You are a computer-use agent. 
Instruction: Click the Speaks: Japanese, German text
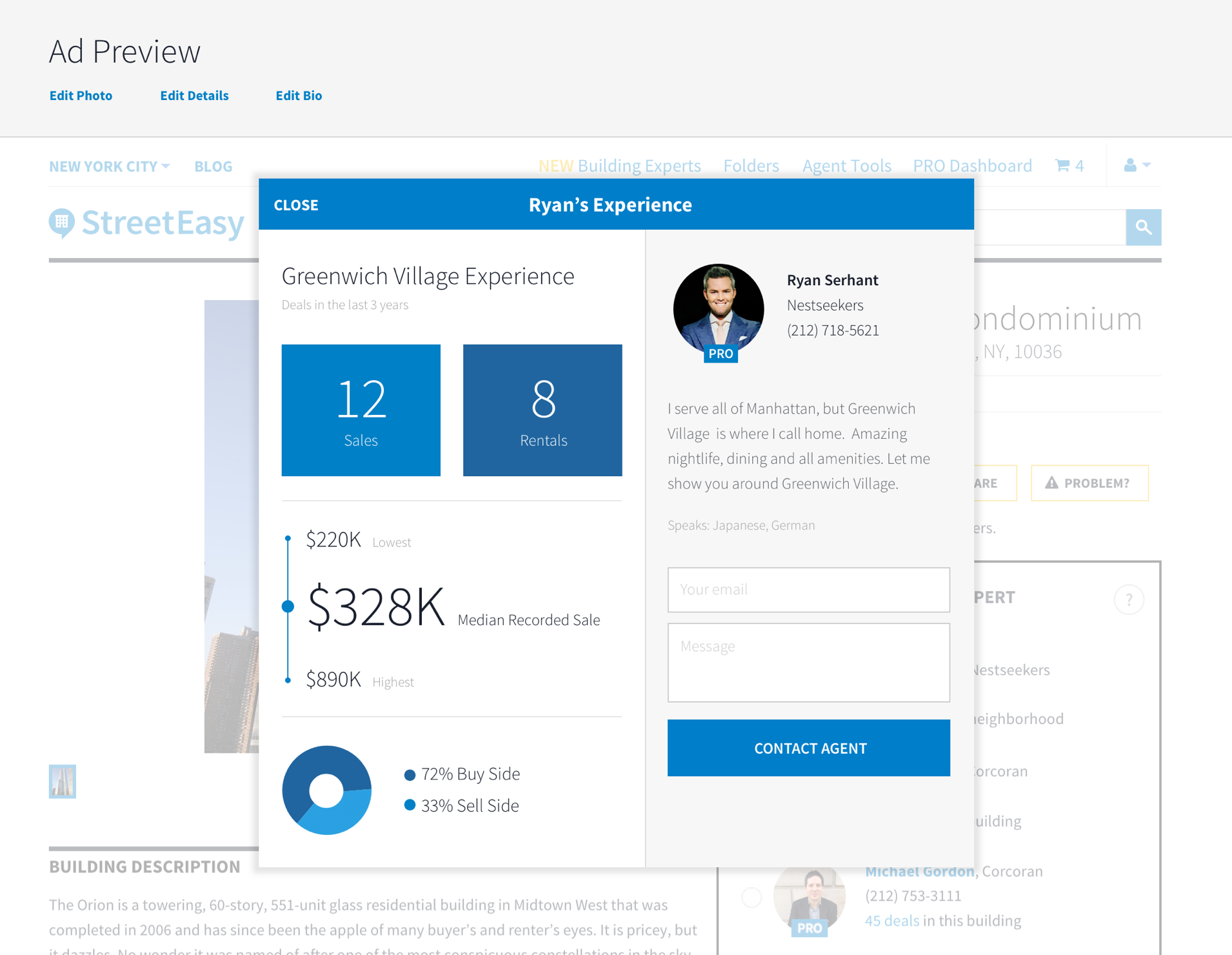pyautogui.click(x=741, y=525)
